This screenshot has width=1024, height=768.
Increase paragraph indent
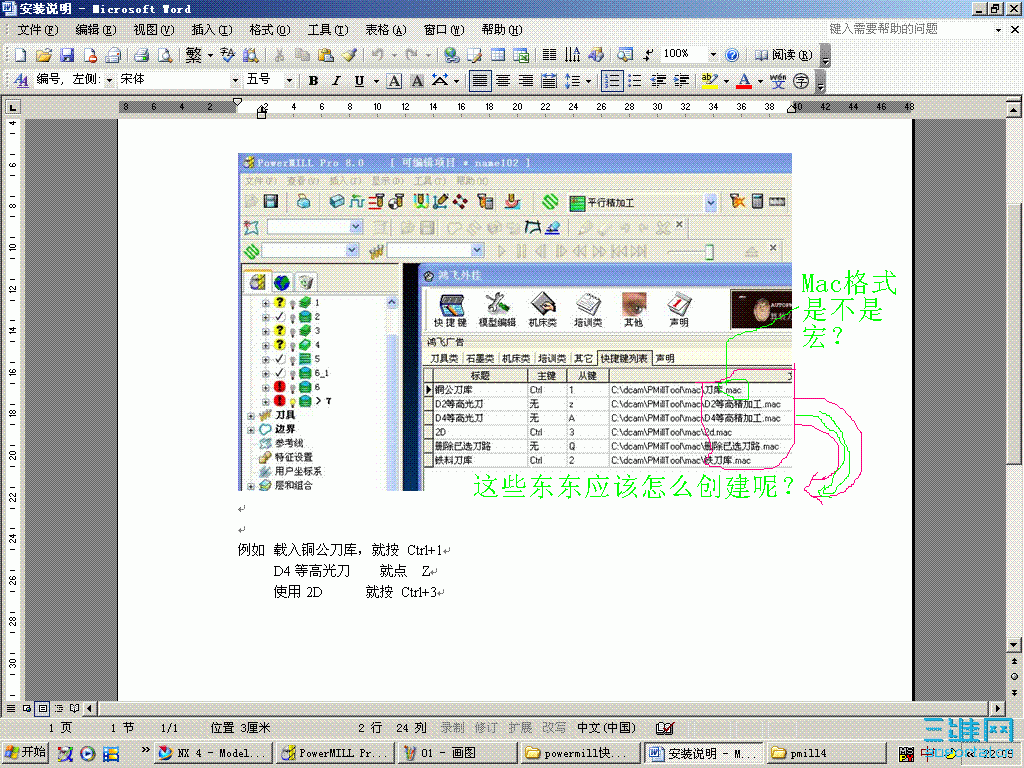click(682, 81)
